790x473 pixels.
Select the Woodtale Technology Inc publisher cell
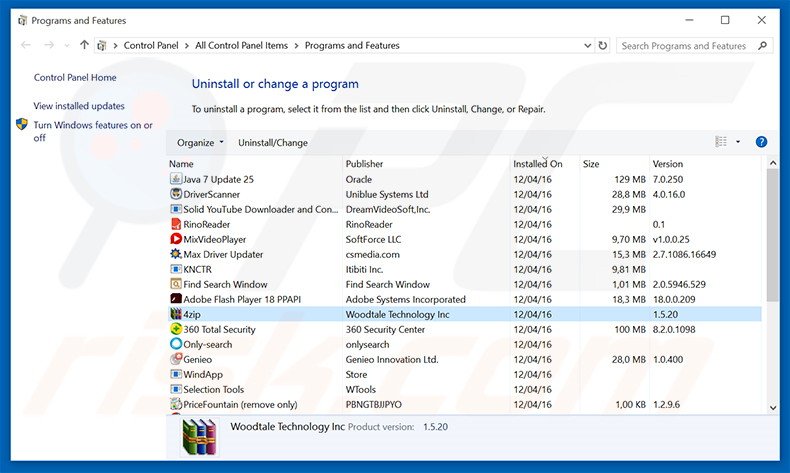pos(397,314)
